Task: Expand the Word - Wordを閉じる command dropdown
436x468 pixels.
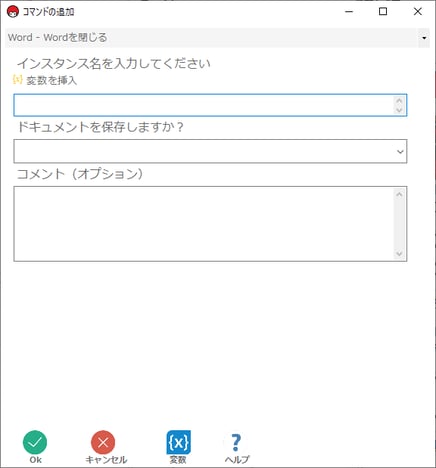Action: click(424, 38)
